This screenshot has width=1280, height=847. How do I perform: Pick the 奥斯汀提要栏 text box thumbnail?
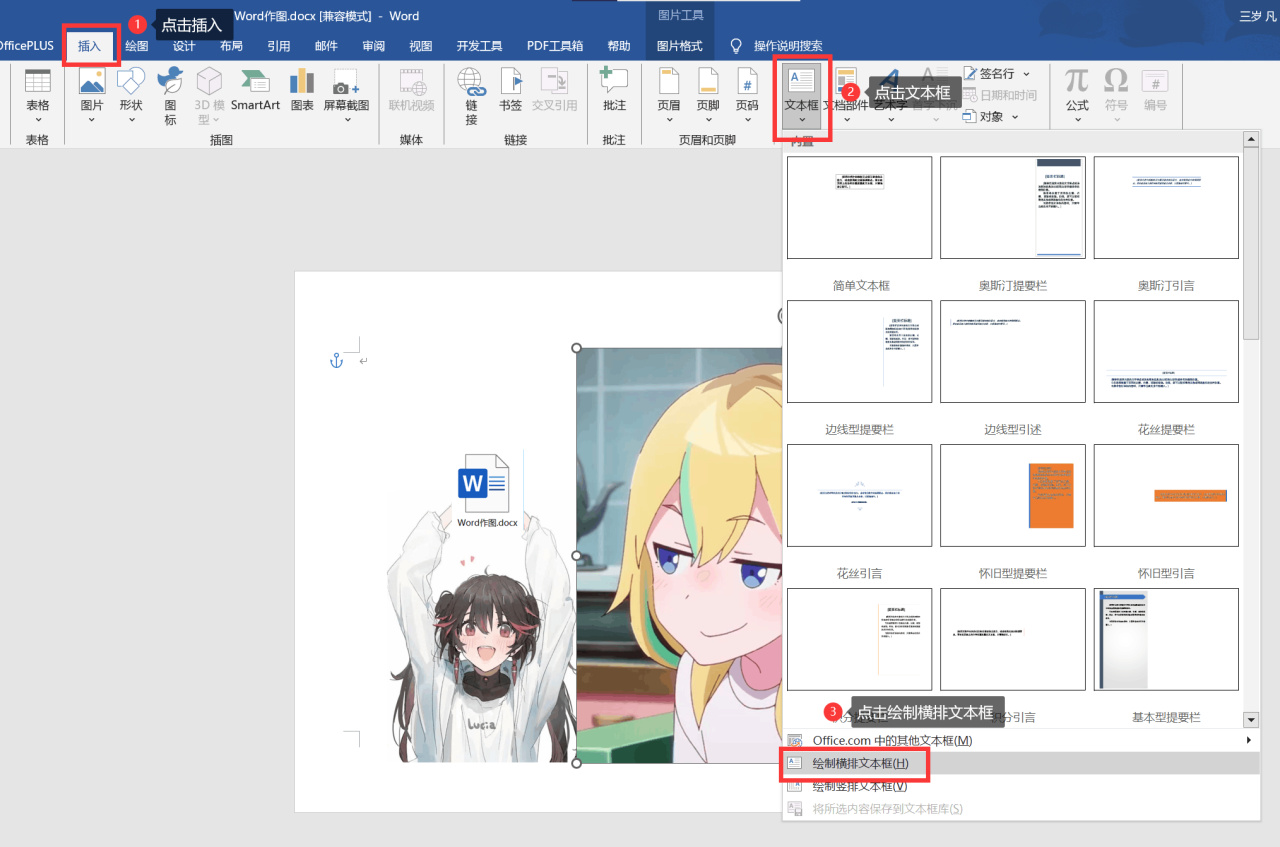(x=1013, y=207)
